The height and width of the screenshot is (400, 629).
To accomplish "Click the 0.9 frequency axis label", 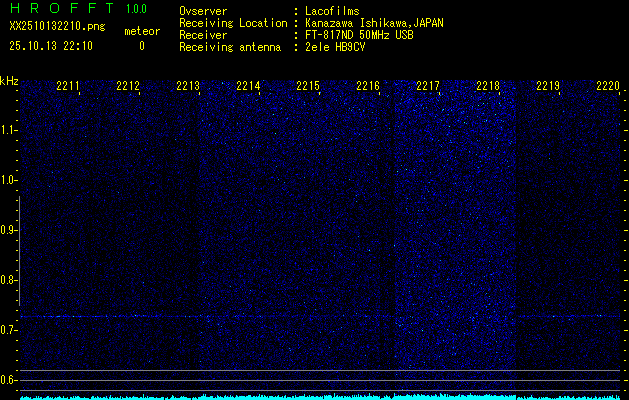I will (x=9, y=230).
